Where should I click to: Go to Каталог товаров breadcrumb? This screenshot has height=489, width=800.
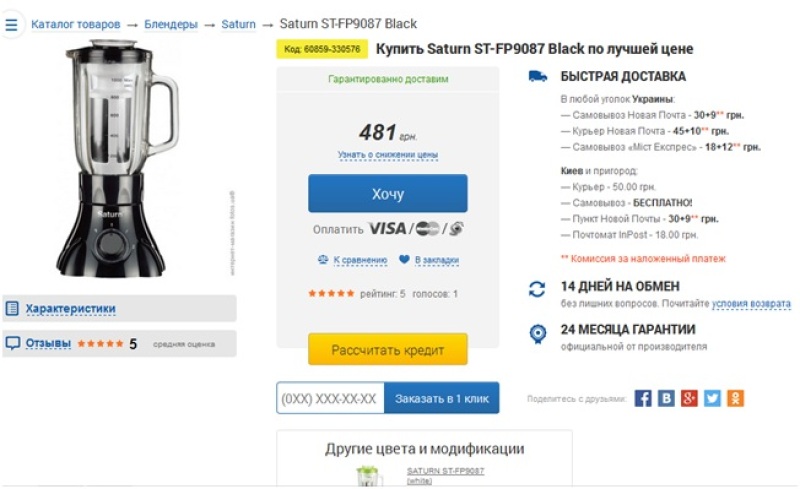[76, 24]
